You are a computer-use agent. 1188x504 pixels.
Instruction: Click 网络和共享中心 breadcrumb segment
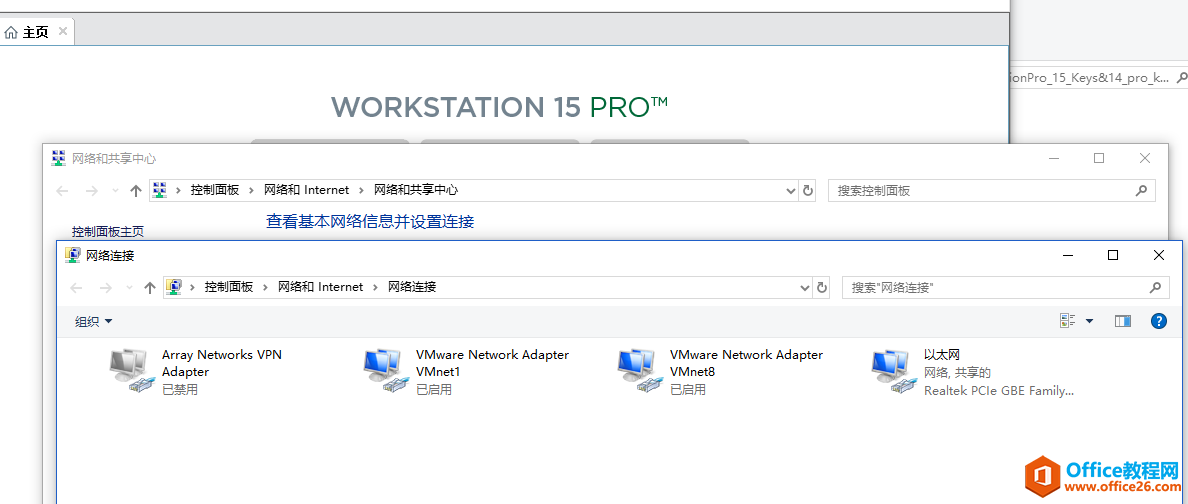coord(416,190)
